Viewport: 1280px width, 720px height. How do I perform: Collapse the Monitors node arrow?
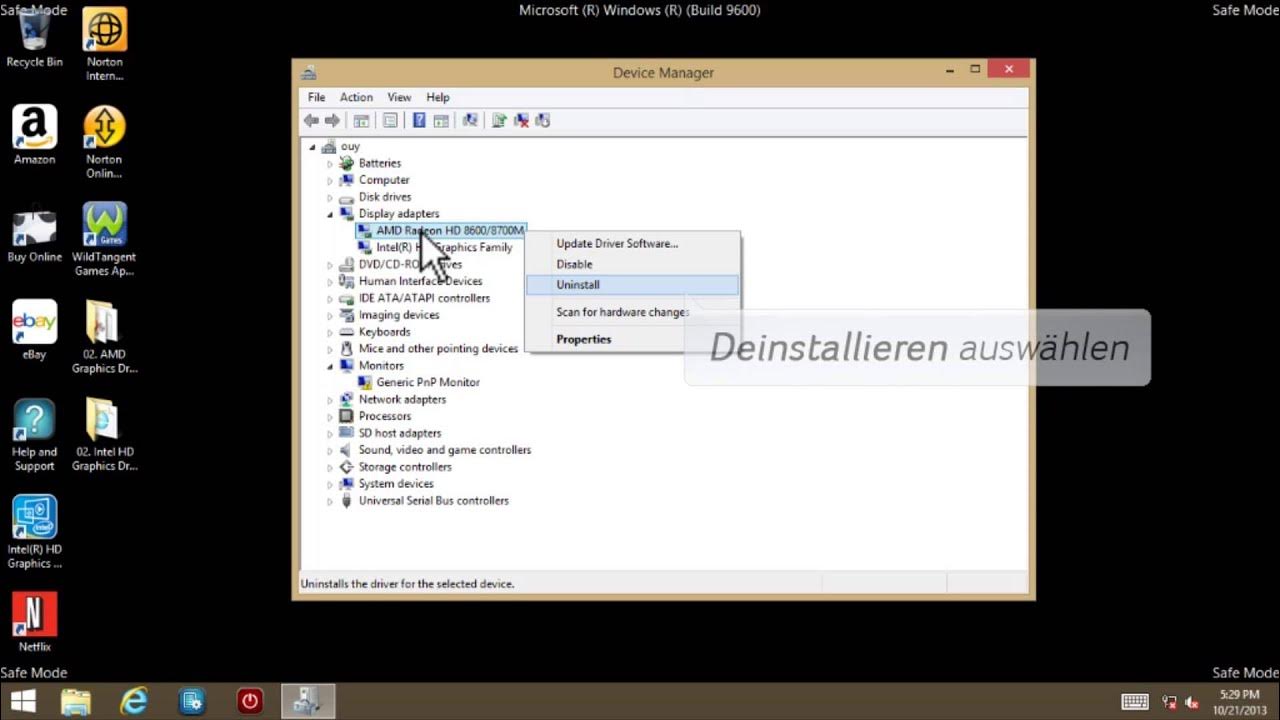330,366
